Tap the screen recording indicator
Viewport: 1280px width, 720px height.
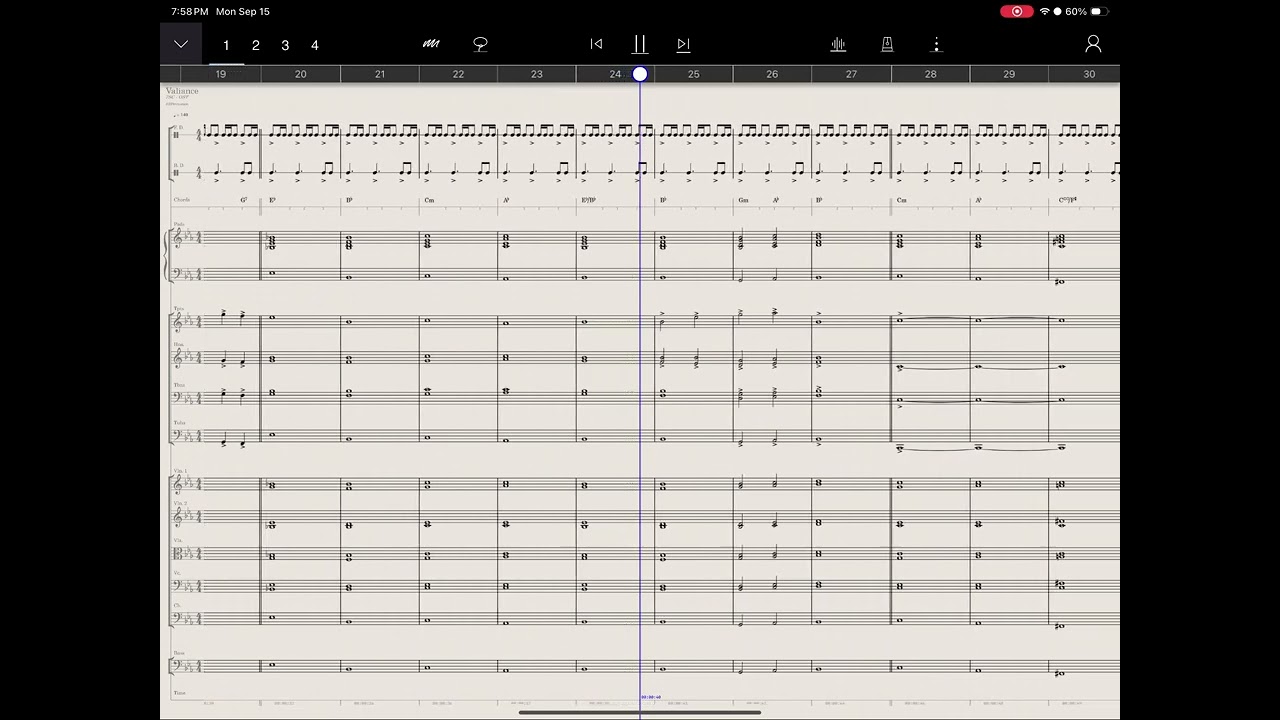pyautogui.click(x=1017, y=11)
